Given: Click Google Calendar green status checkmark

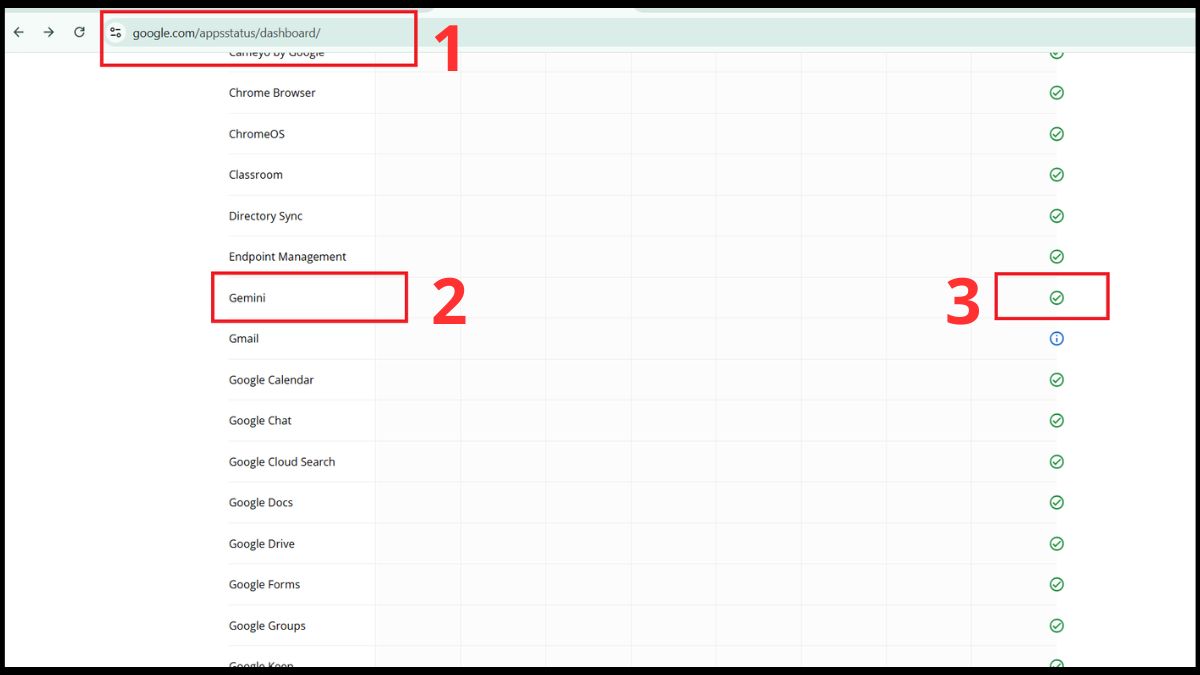Looking at the screenshot, I should click(1056, 380).
